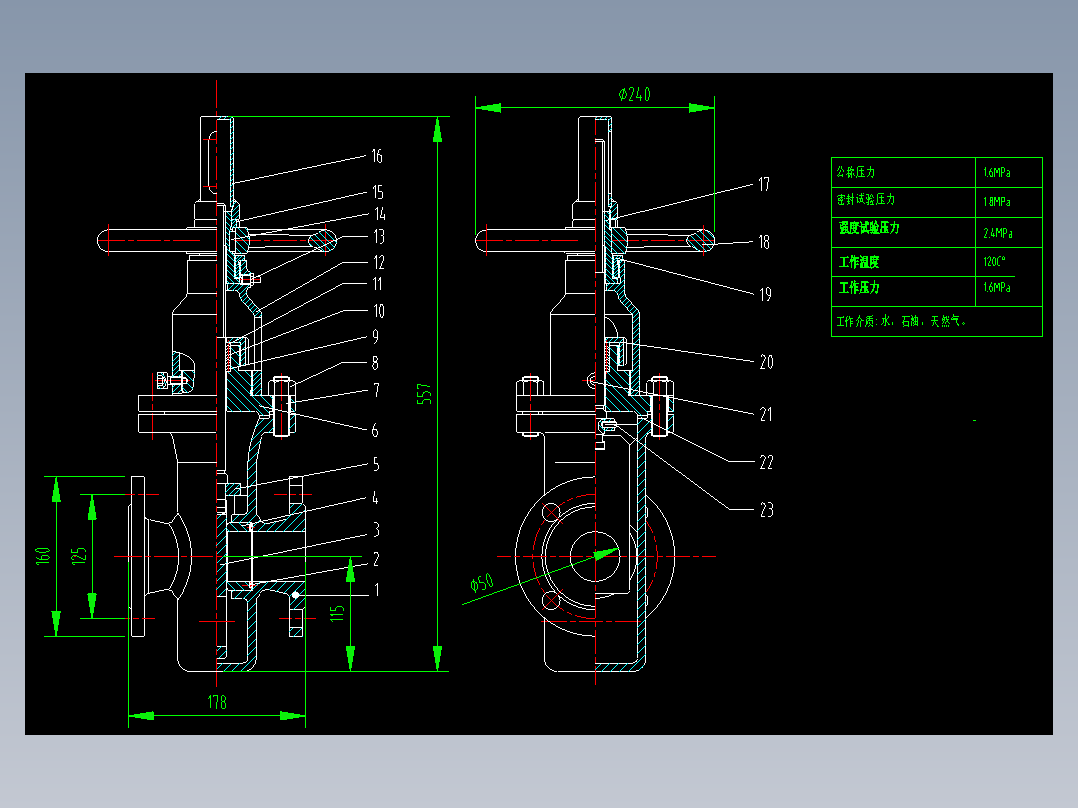This screenshot has width=1078, height=808.
Task: Click the 'Φ240' handwheel diameter dimension
Action: (634, 94)
